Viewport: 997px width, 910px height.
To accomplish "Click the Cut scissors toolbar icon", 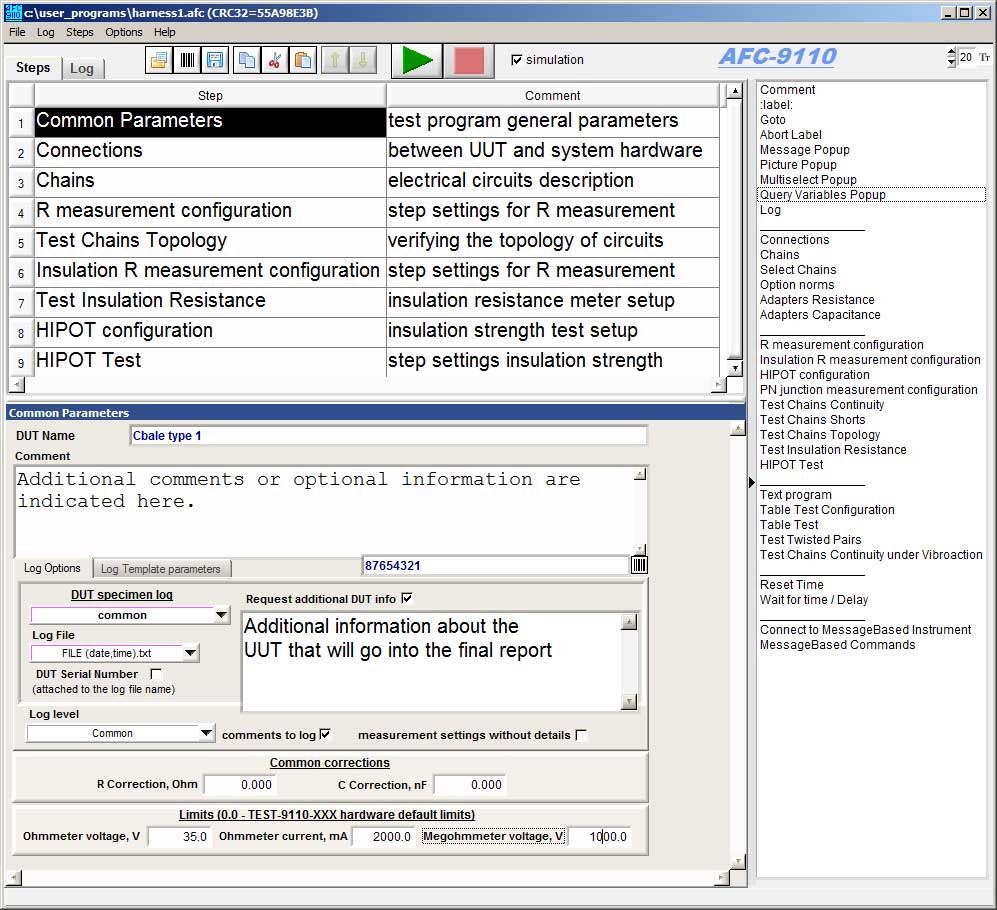I will pyautogui.click(x=275, y=60).
